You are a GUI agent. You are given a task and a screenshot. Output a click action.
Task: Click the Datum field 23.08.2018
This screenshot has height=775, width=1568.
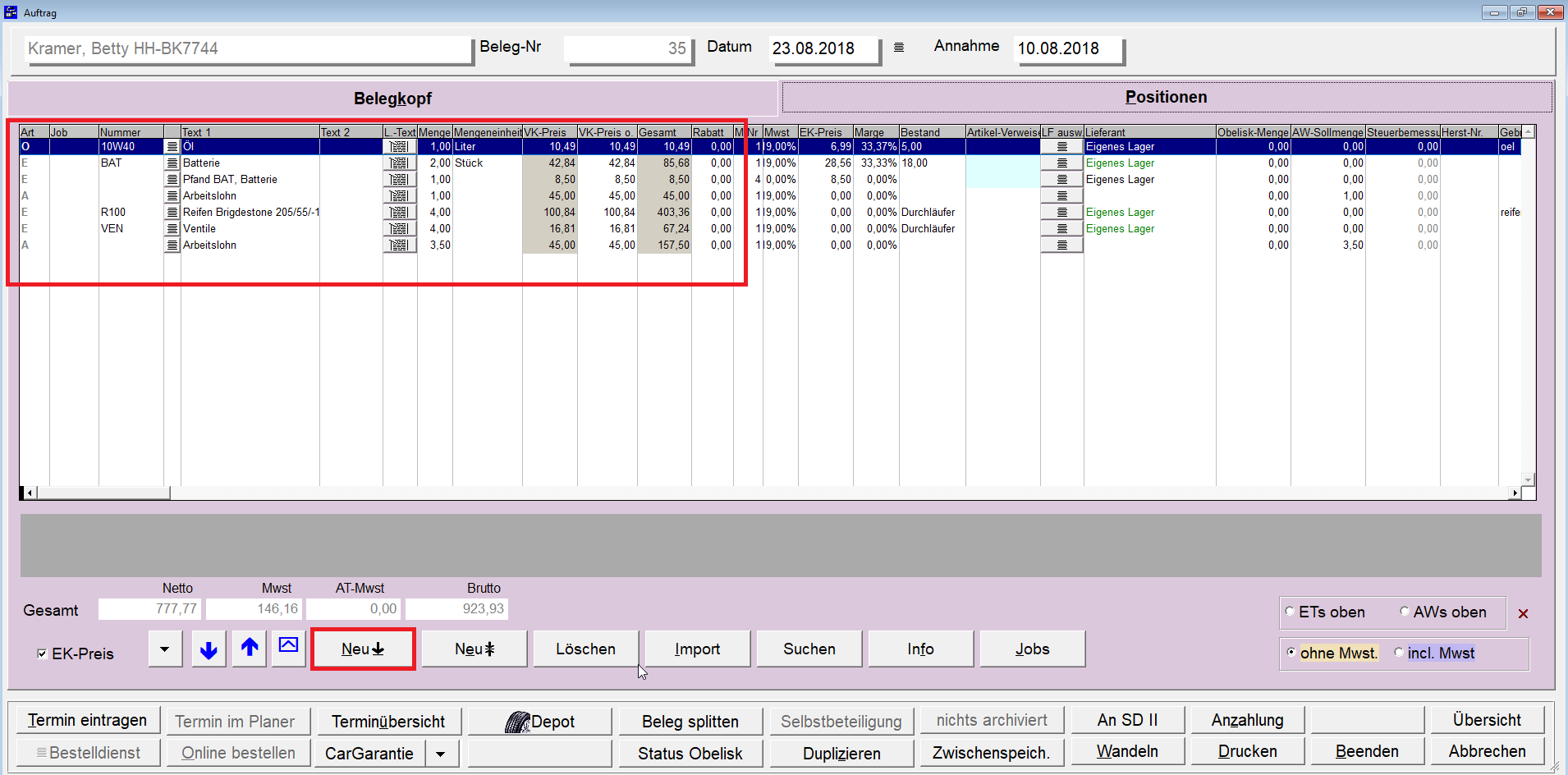pyautogui.click(x=823, y=49)
